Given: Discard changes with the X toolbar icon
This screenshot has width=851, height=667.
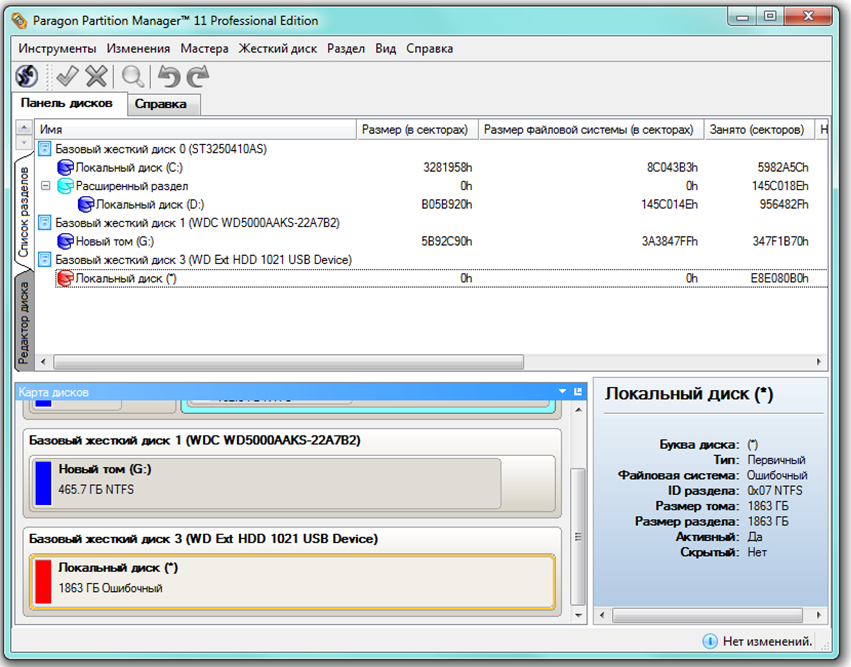Looking at the screenshot, I should [97, 76].
